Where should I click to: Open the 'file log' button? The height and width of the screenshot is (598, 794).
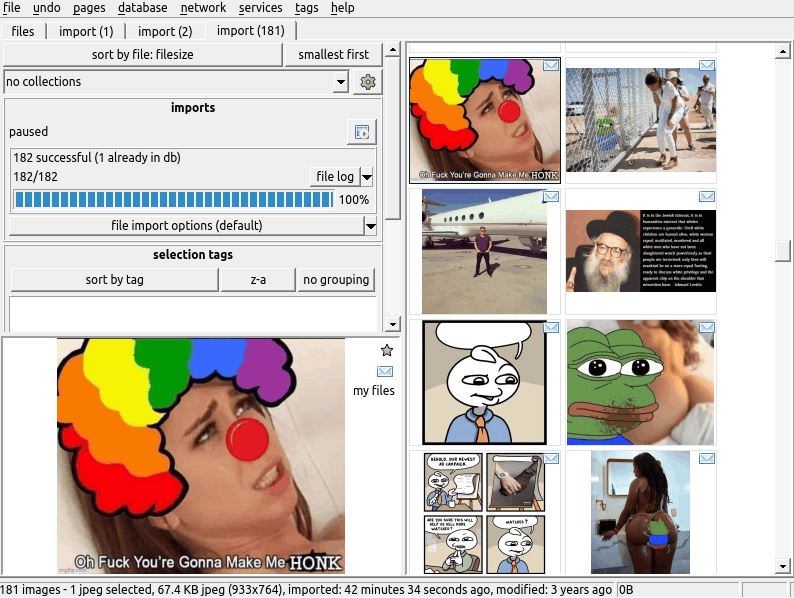click(335, 177)
